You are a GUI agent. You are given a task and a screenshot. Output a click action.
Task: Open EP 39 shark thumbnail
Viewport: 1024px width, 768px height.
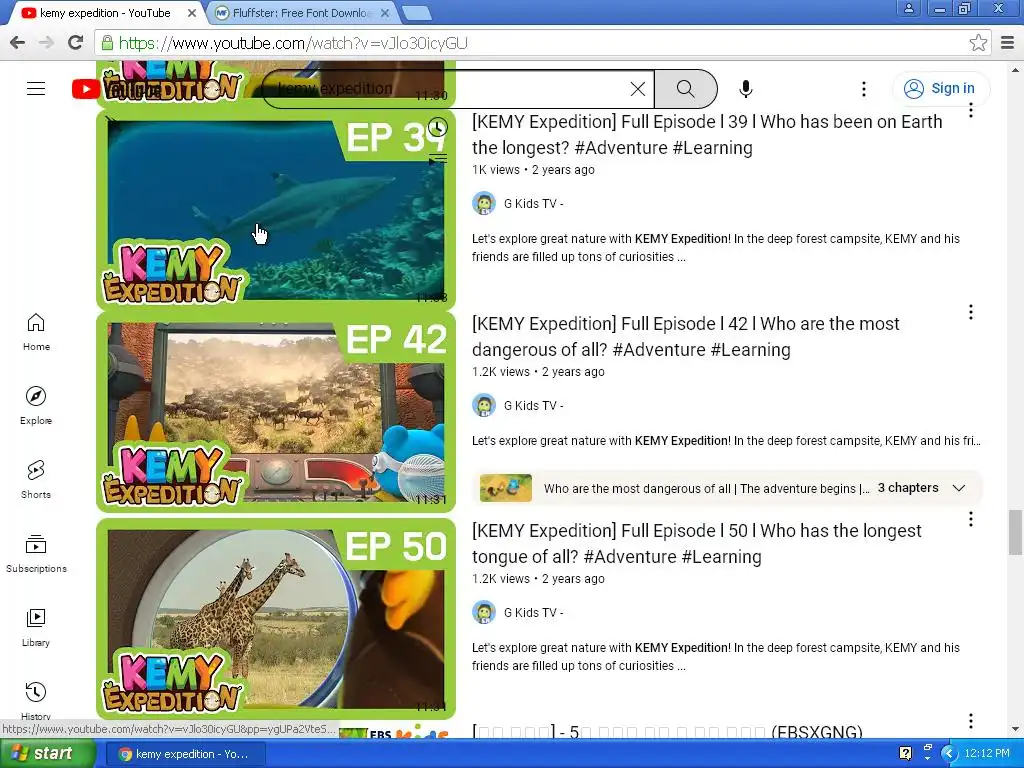pyautogui.click(x=276, y=209)
